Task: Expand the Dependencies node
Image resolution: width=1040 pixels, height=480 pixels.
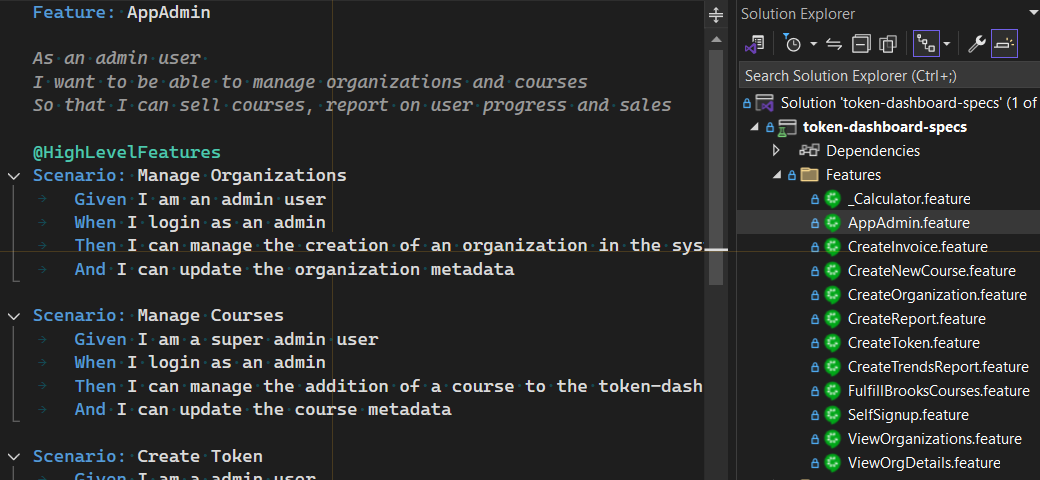Action: 777,151
